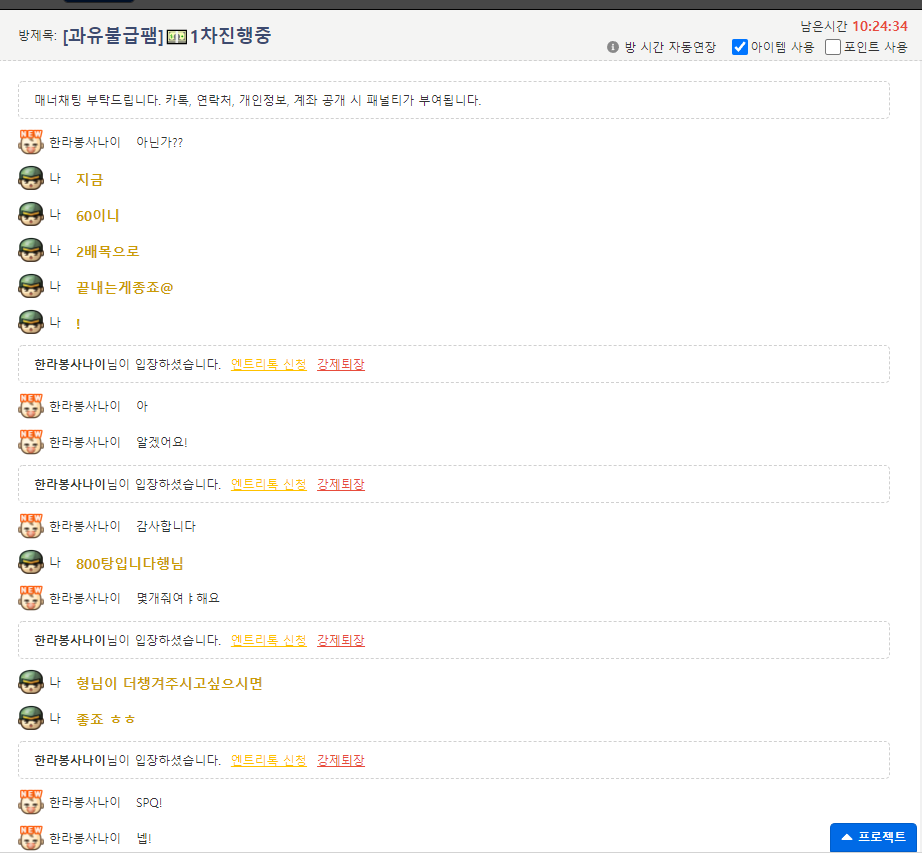This screenshot has width=922, height=855.
Task: Expand the 프로젝트 panel button
Action: (x=873, y=837)
